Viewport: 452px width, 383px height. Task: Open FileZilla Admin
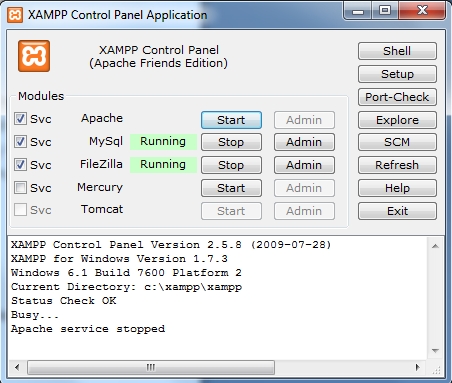pyautogui.click(x=304, y=165)
